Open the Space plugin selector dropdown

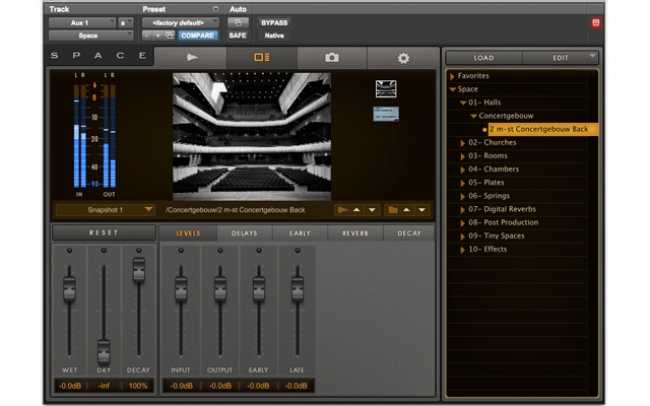[x=91, y=36]
